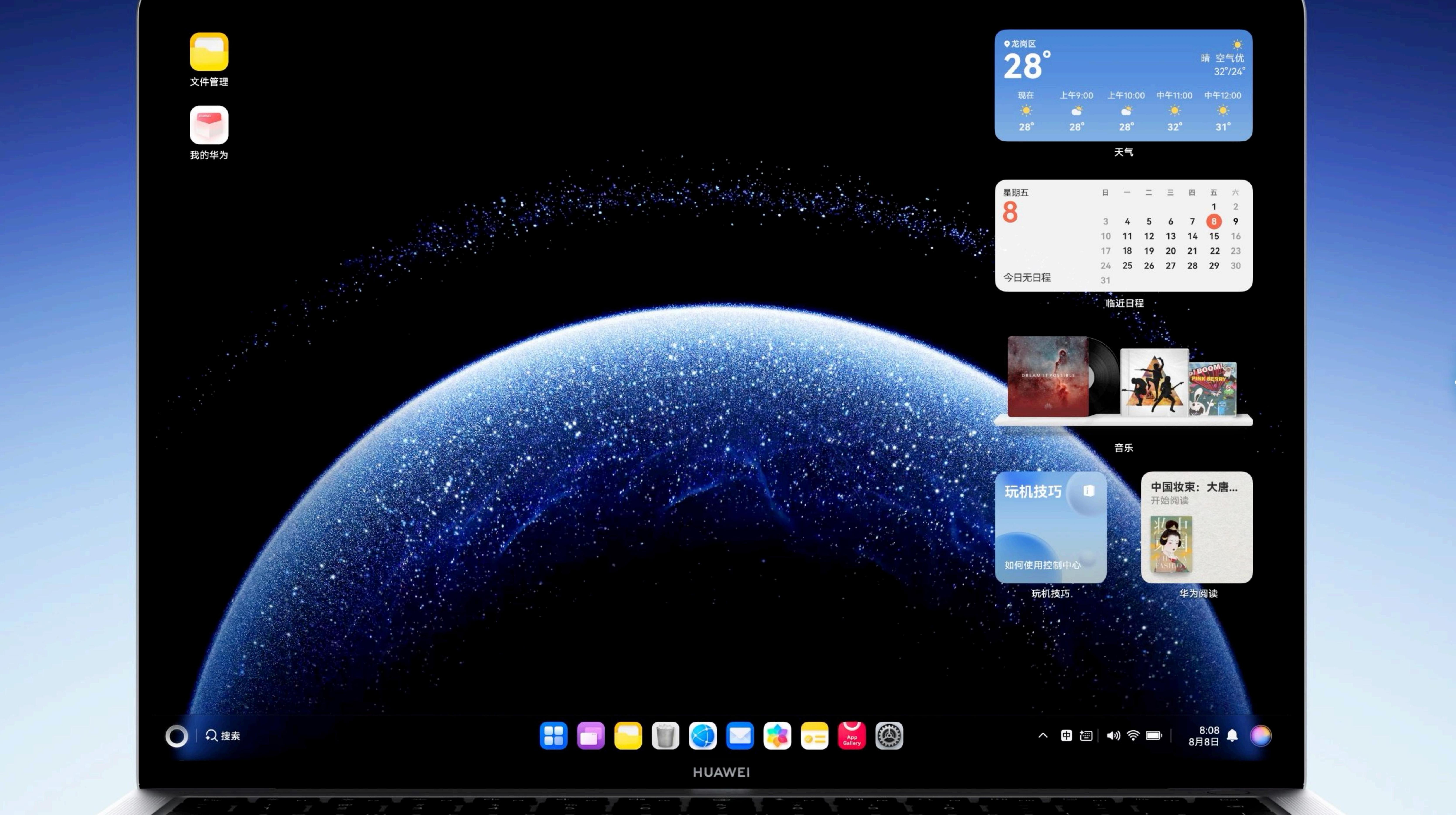Click the 华为阅读 widget label
Viewport: 1456px width, 815px height.
click(x=1198, y=594)
